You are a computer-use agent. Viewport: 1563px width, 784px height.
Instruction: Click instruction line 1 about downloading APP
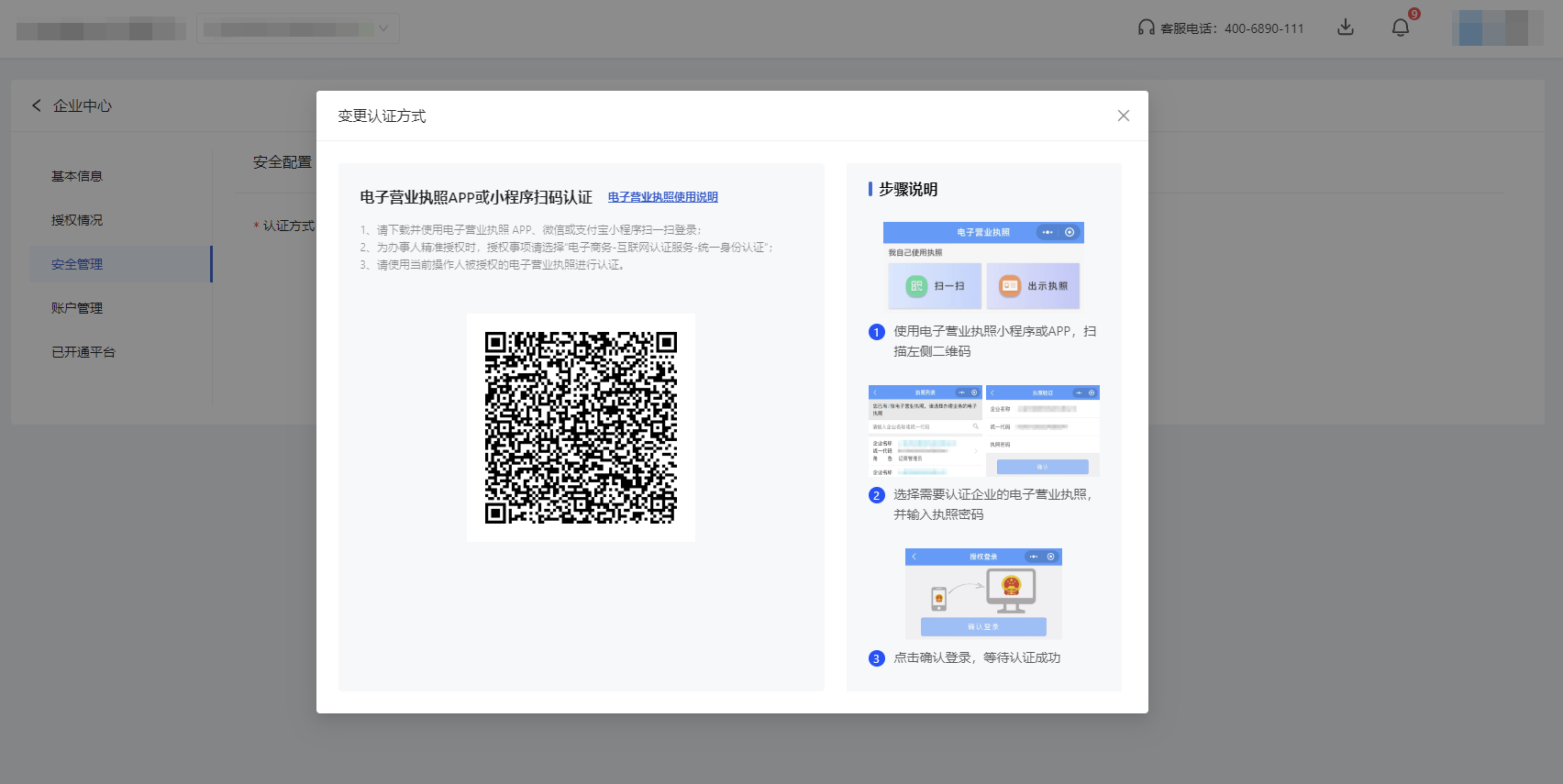tap(530, 230)
